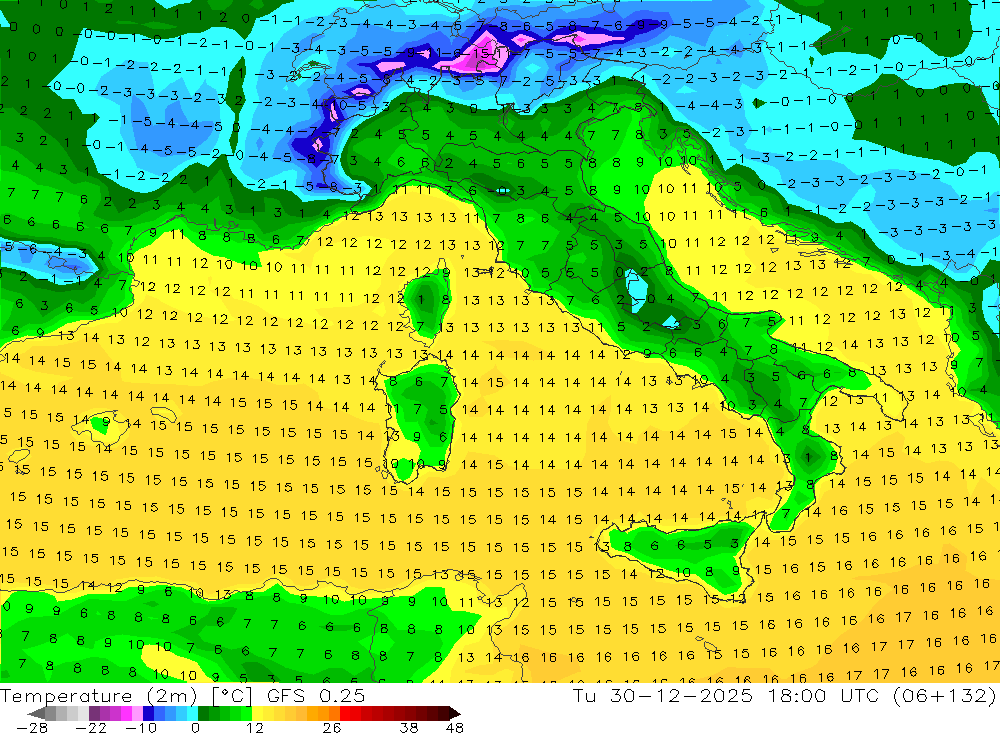Click the '-28' legend value

tap(32, 728)
